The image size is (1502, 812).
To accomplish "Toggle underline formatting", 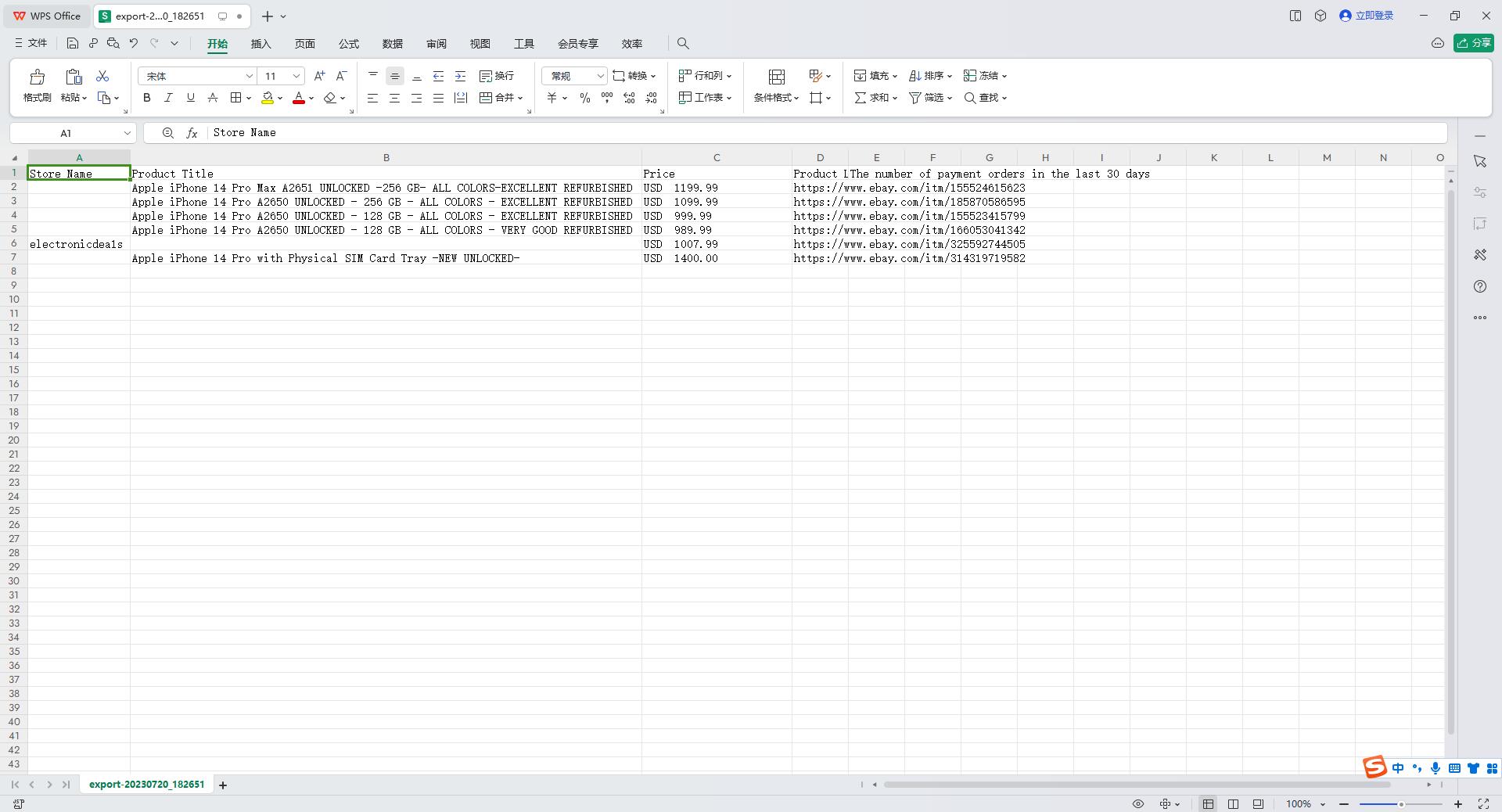I will click(x=190, y=98).
